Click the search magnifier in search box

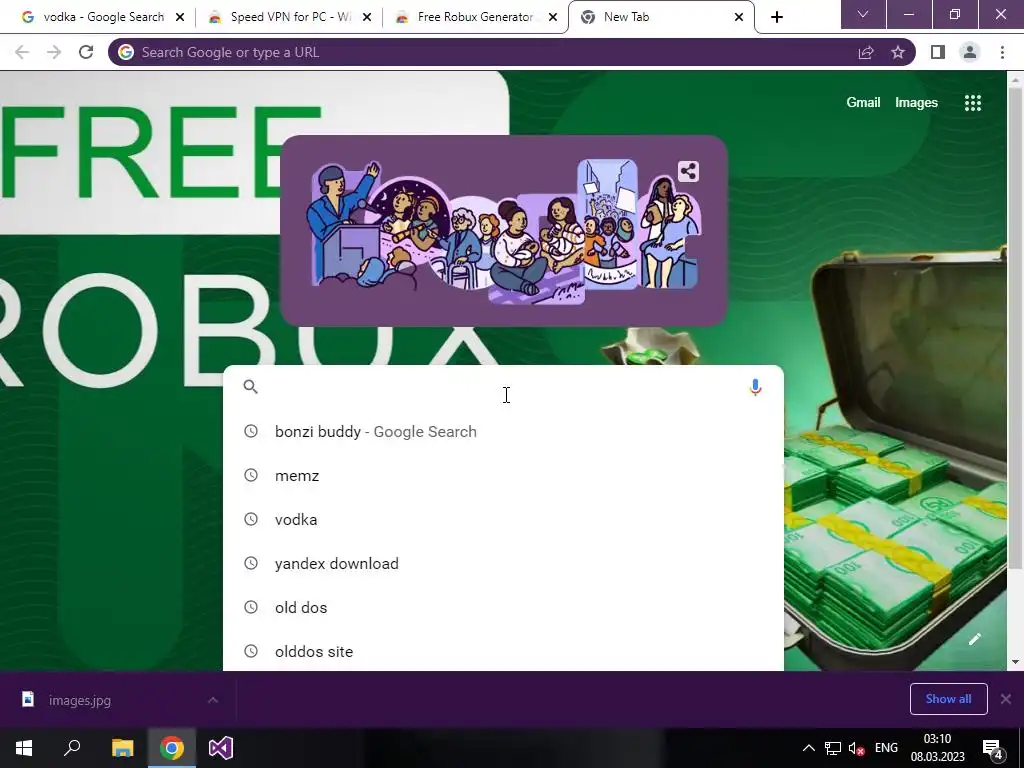tap(251, 387)
